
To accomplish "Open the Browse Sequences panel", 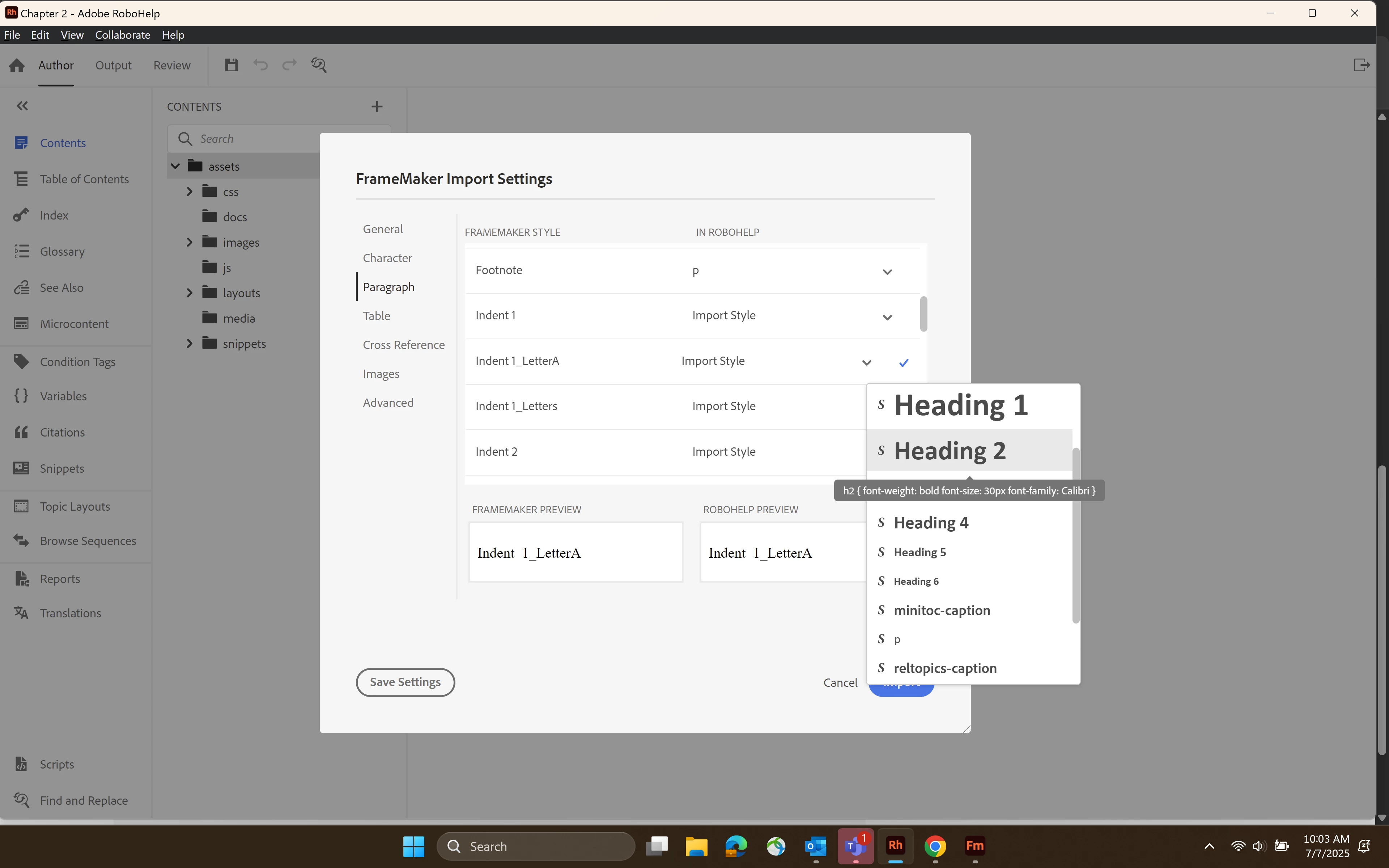I will [x=88, y=541].
